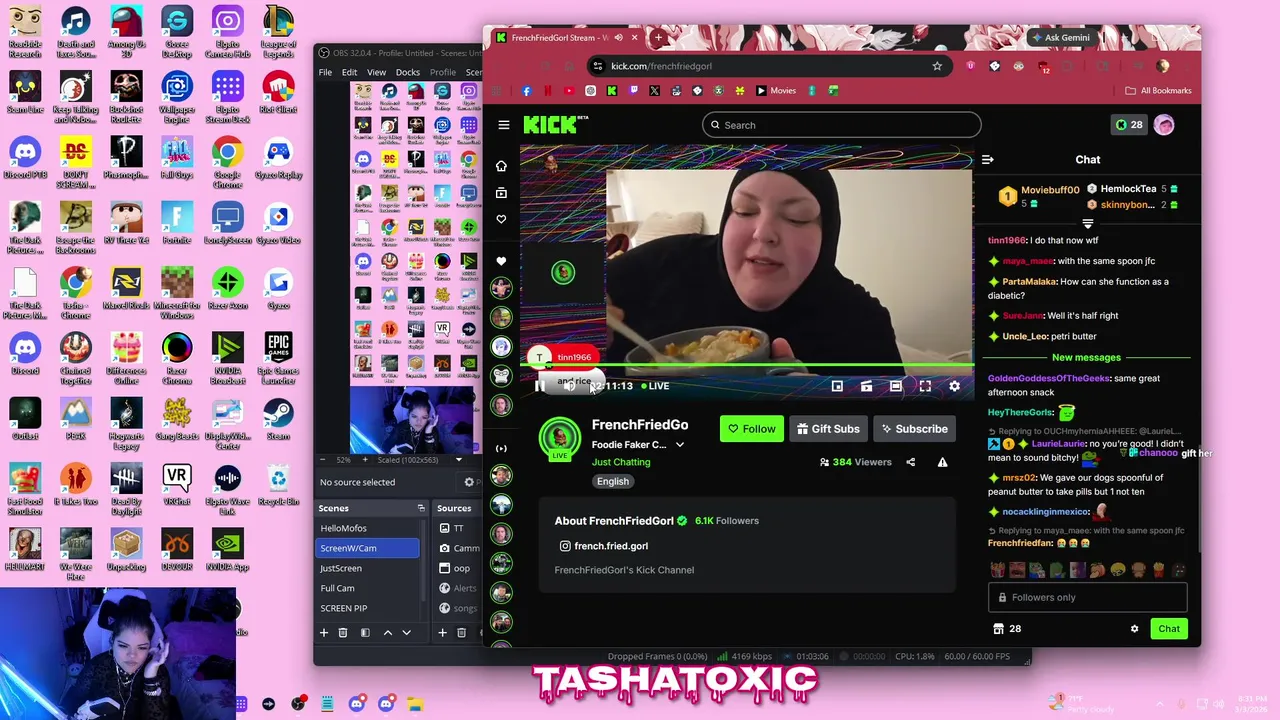Click Ask Gemini in Chrome
The width and height of the screenshot is (1280, 720).
tap(1059, 38)
